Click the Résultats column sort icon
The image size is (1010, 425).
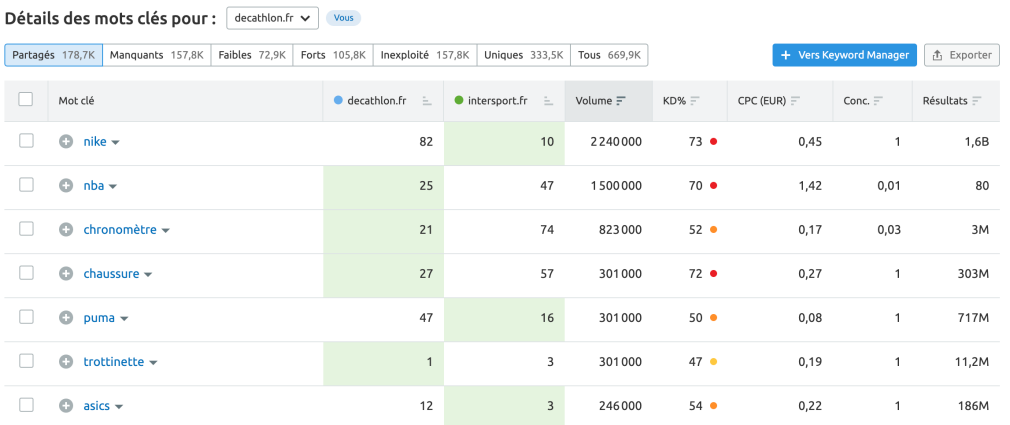pos(977,101)
